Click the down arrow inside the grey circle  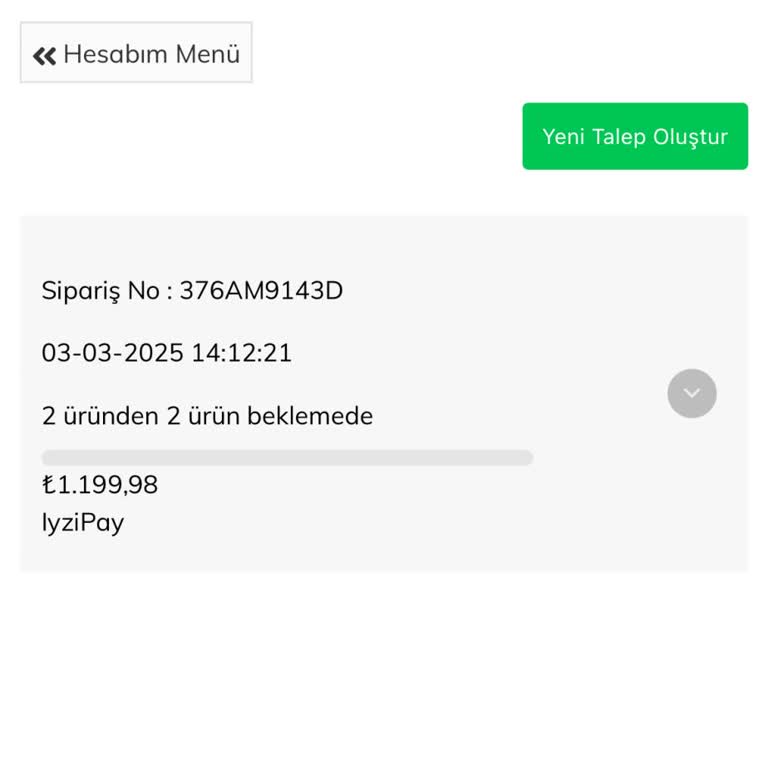[692, 394]
